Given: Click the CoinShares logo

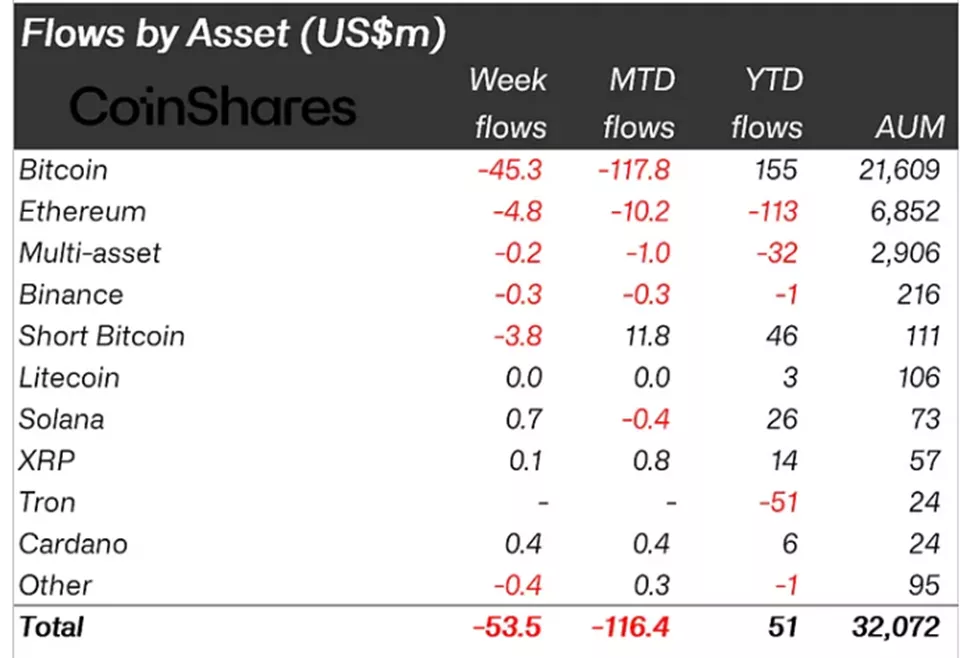Looking at the screenshot, I should click(x=213, y=107).
